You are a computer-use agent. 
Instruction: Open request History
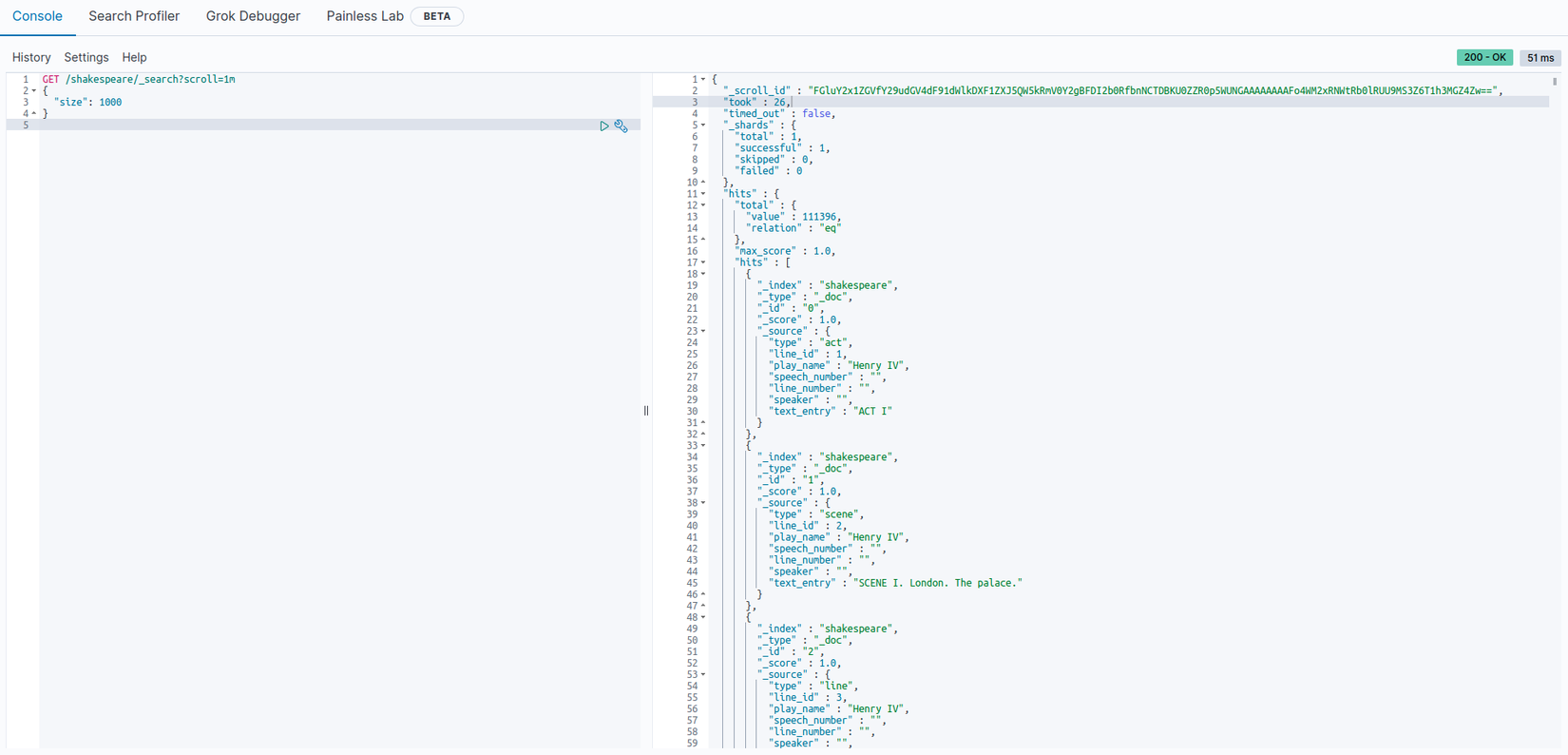coord(31,57)
